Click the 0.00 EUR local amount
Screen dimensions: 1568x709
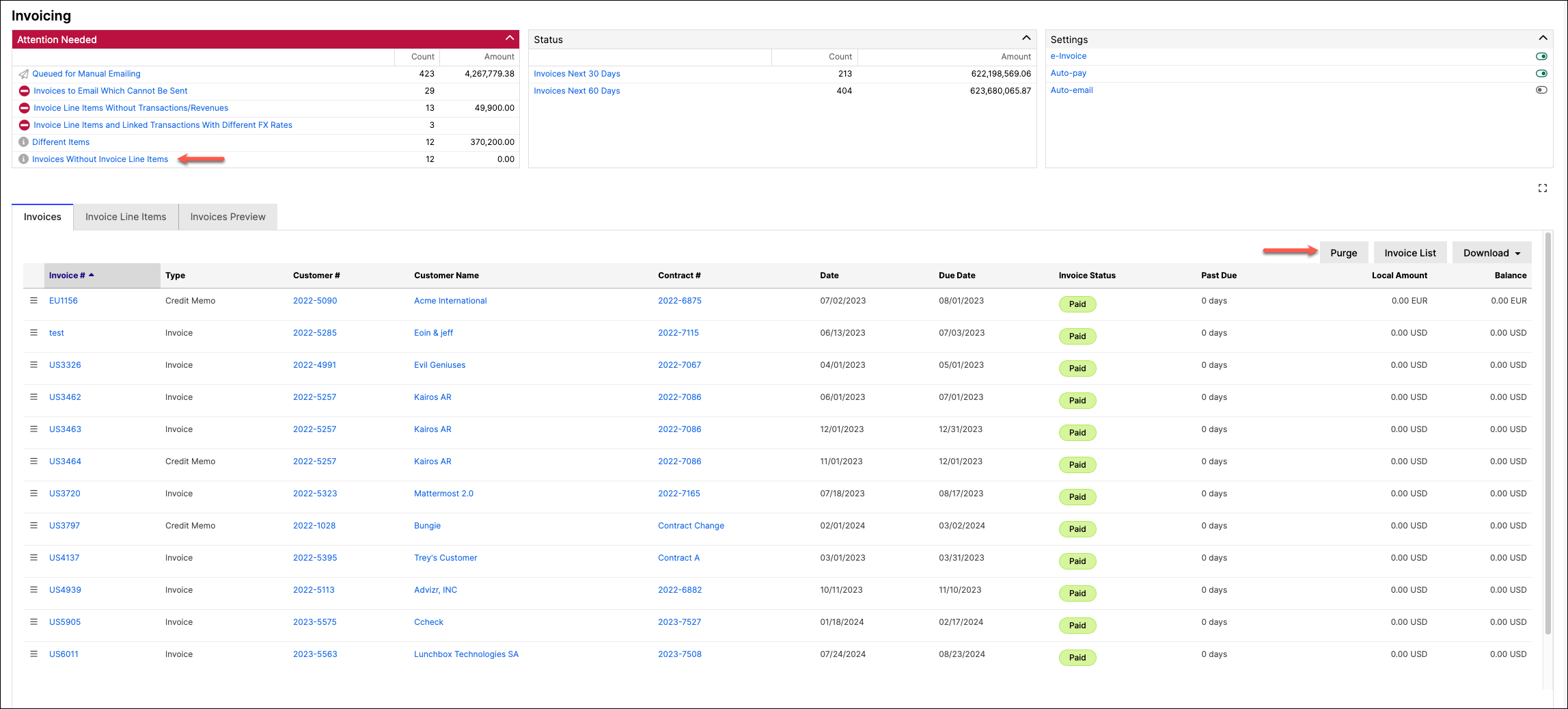pyautogui.click(x=1409, y=301)
